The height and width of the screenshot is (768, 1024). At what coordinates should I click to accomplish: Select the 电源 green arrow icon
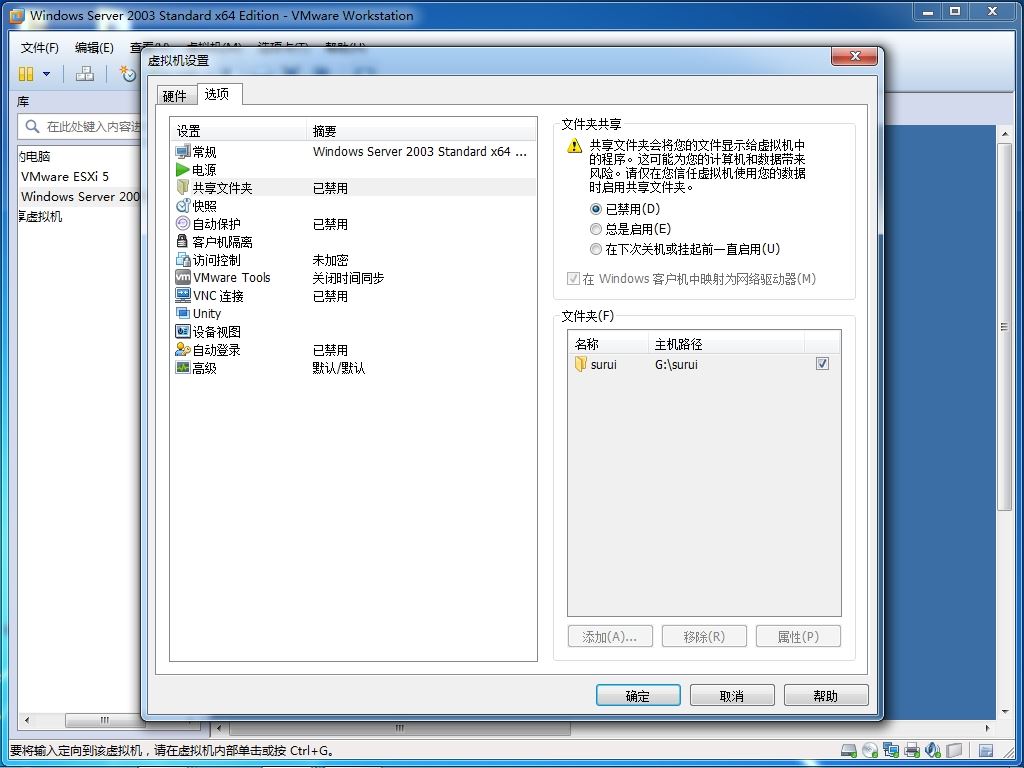coord(182,170)
